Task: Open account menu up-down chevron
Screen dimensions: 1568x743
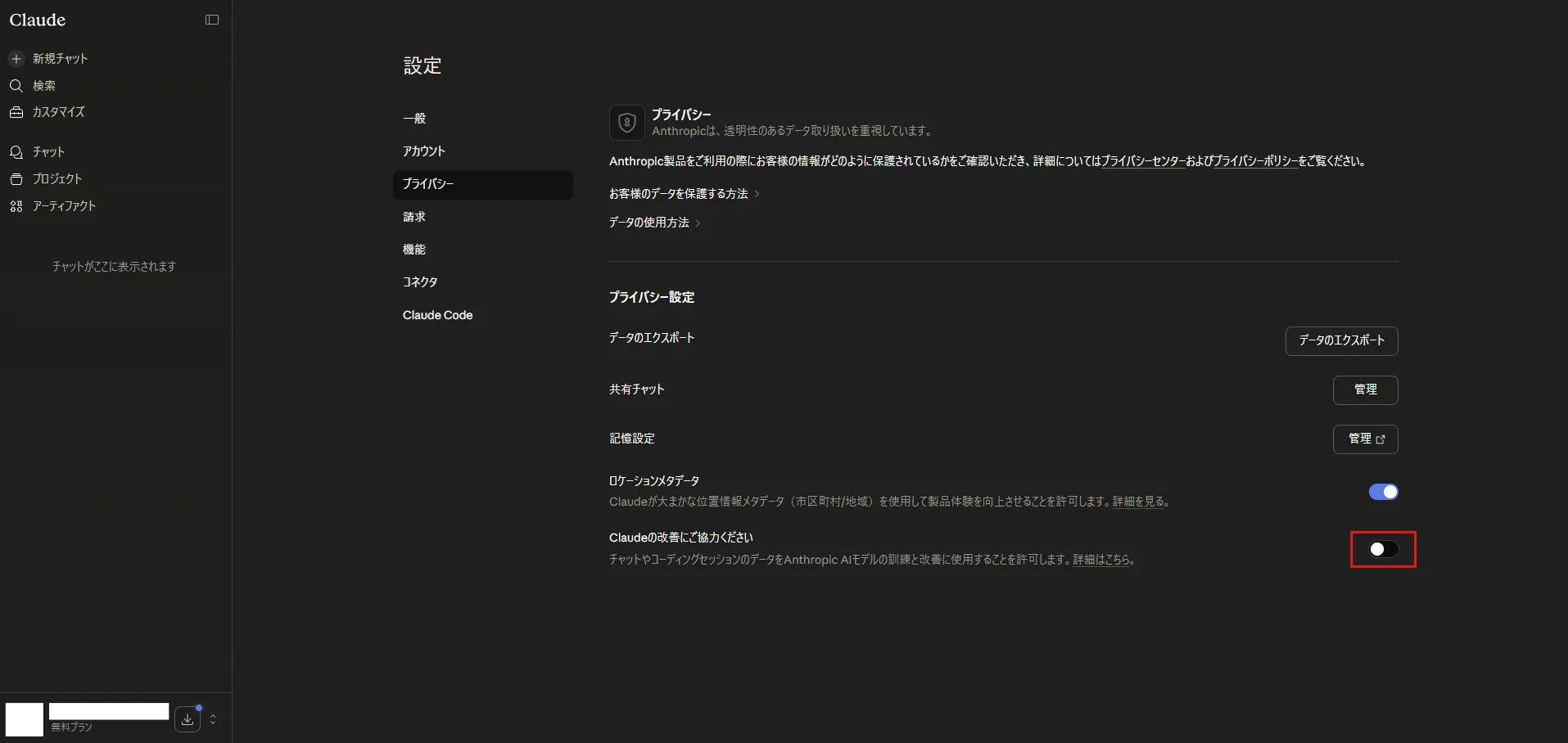Action: click(x=213, y=719)
